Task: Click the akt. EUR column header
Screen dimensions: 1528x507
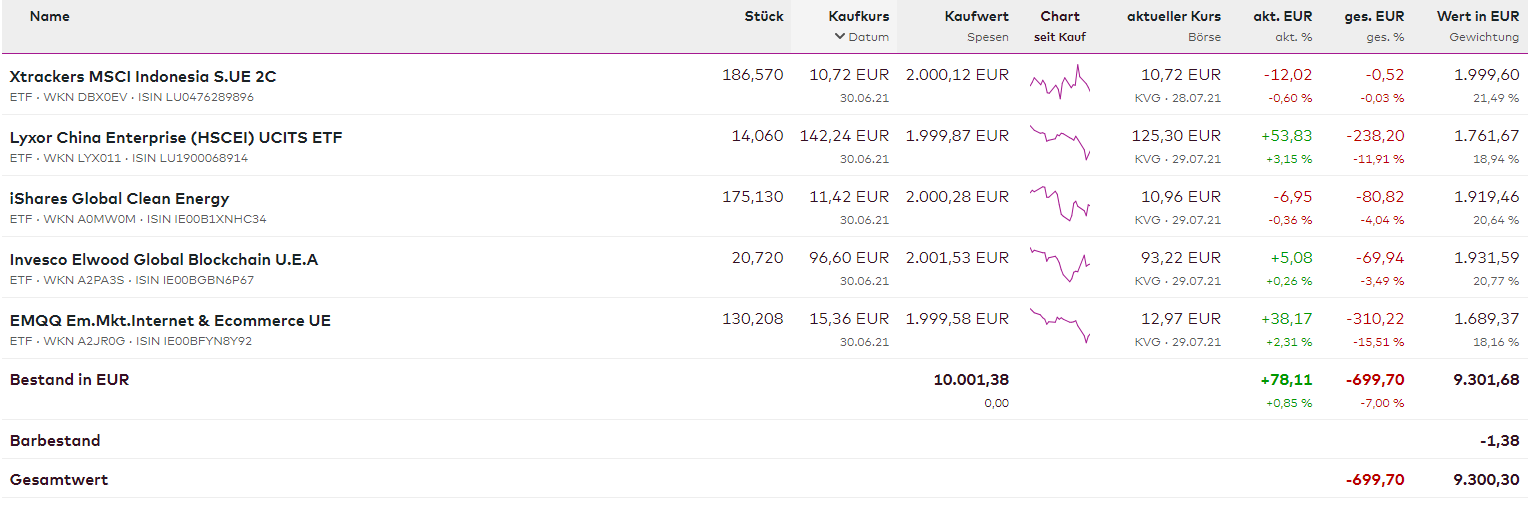Action: coord(1282,16)
